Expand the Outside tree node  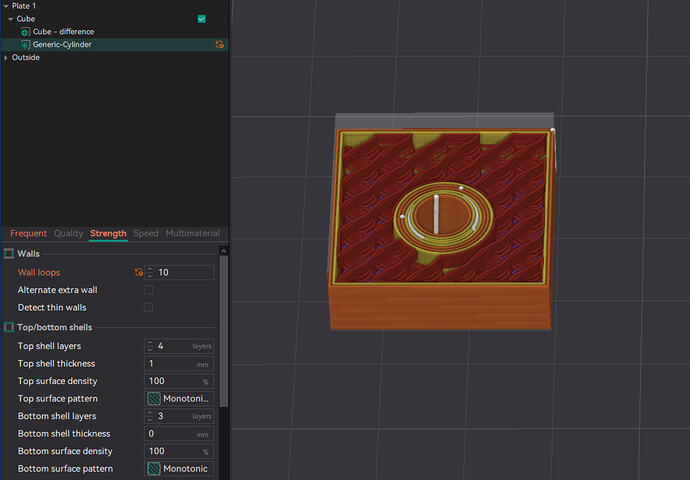(x=6, y=58)
